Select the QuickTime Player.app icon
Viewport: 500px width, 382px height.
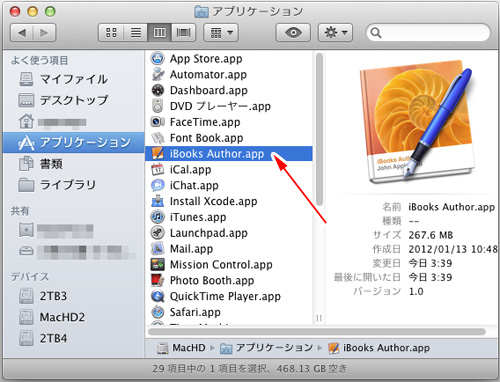pyautogui.click(x=157, y=296)
